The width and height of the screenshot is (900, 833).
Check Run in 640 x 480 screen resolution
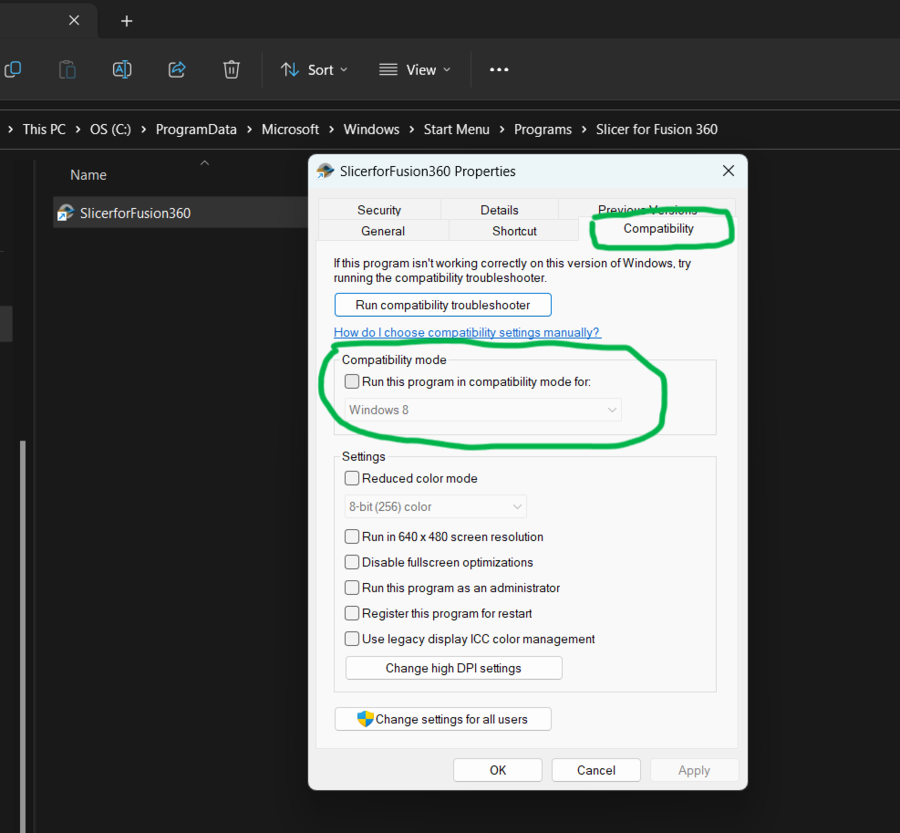[352, 536]
